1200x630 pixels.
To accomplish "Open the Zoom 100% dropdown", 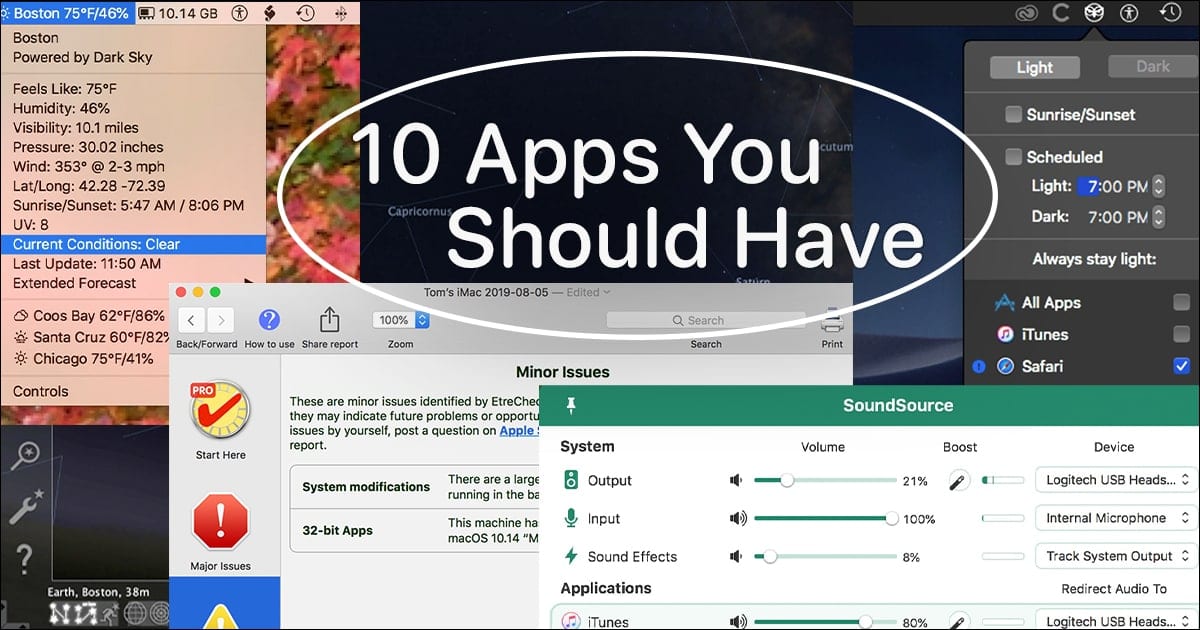I will coord(401,320).
